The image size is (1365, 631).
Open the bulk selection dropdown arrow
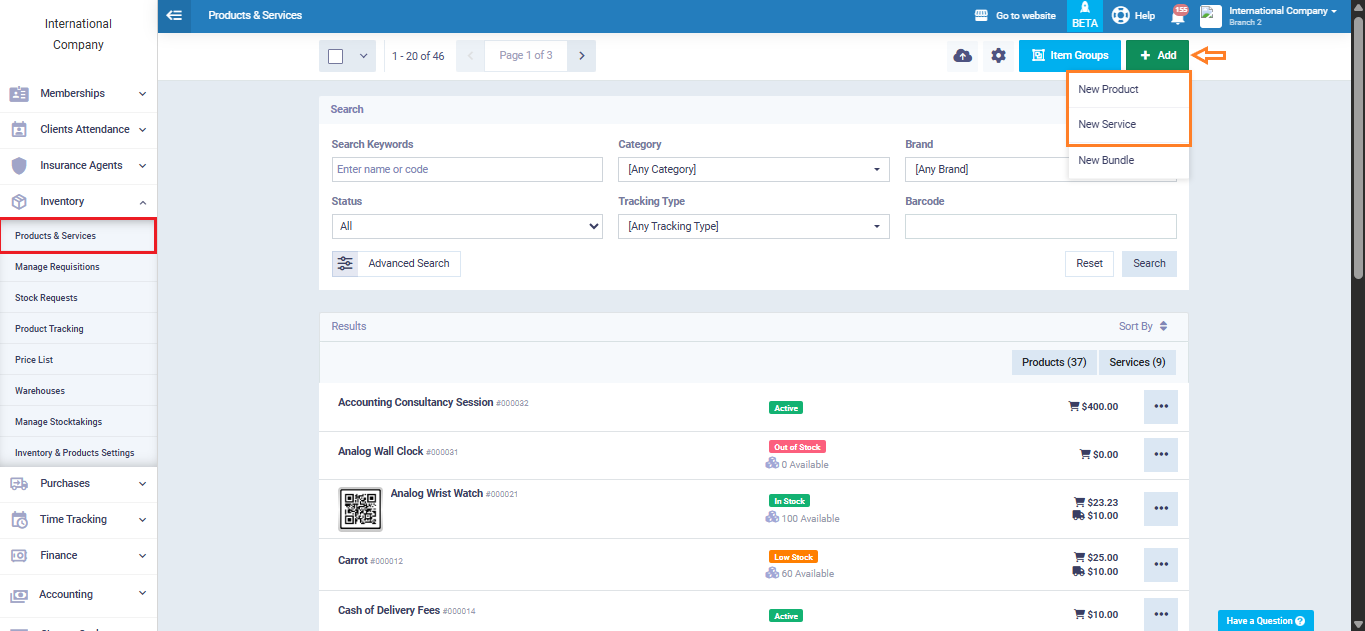click(x=362, y=56)
